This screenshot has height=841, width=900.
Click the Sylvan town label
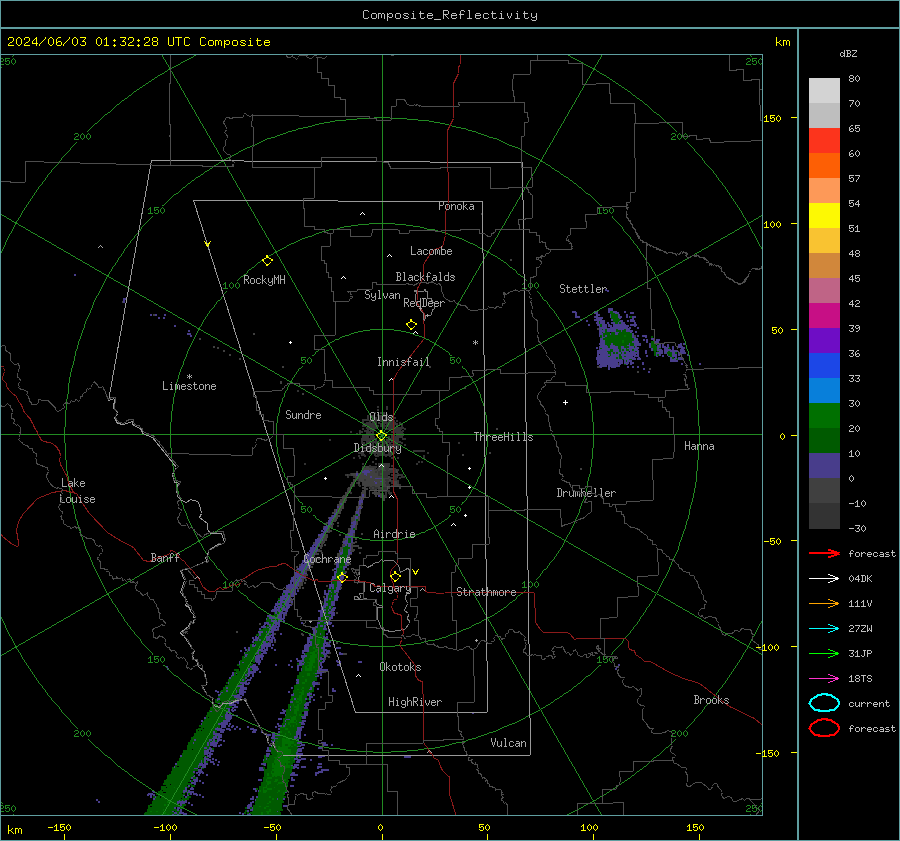382,295
